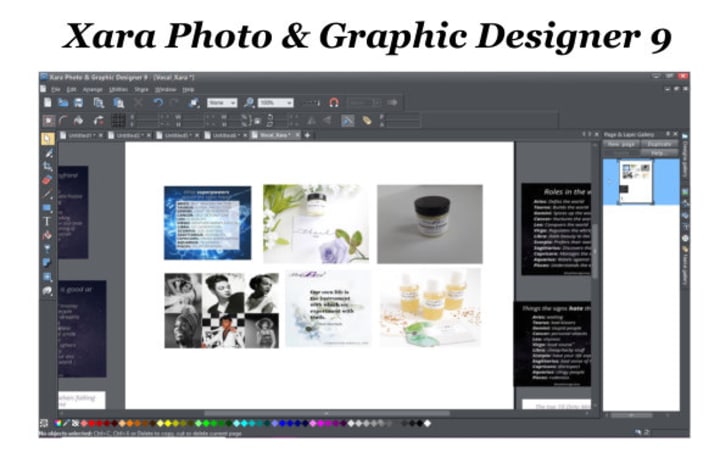Open the Help menu
The image size is (720, 458).
coord(188,90)
